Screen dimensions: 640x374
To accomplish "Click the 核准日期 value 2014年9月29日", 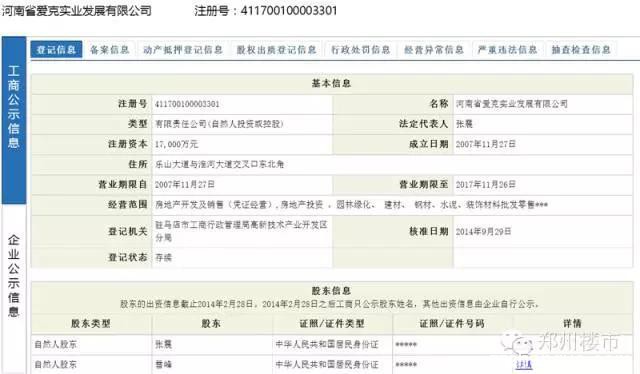I will point(483,232).
